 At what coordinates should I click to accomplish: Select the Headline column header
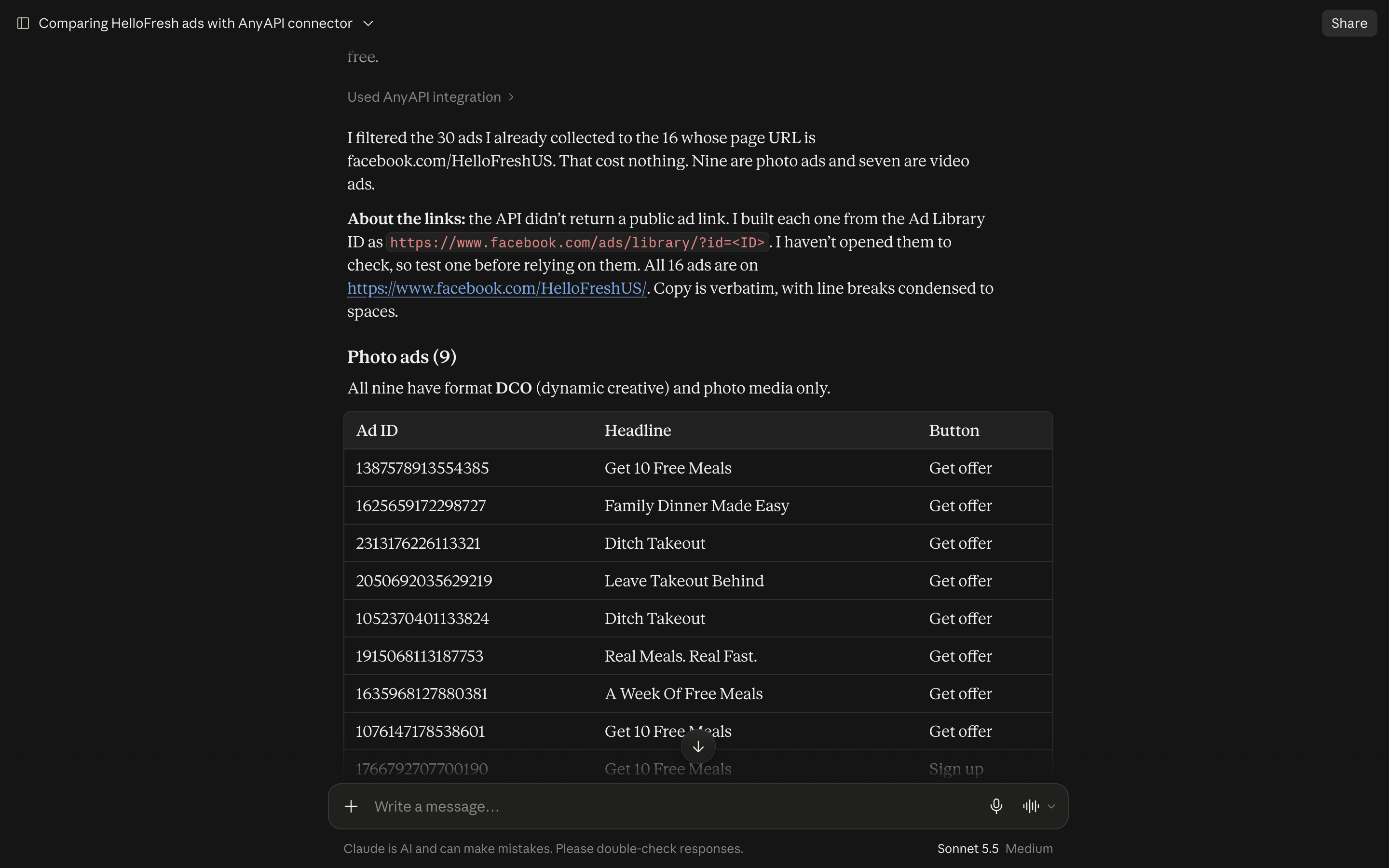click(x=638, y=430)
